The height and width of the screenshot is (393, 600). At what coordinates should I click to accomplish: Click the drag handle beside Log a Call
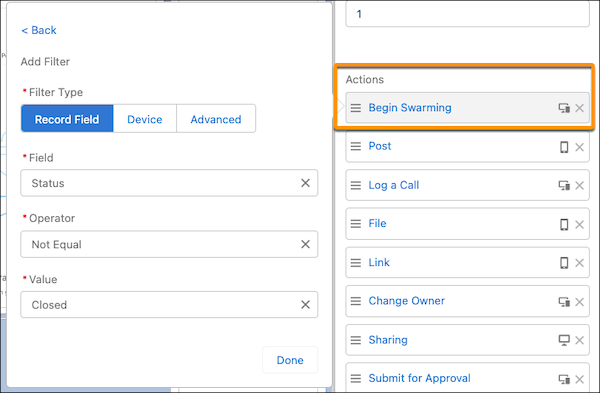[x=356, y=186]
